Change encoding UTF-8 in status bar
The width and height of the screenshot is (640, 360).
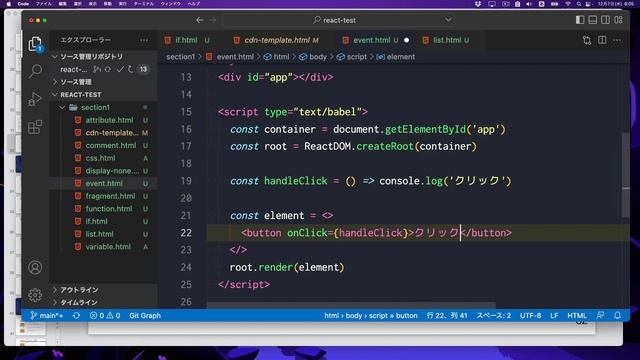(530, 316)
